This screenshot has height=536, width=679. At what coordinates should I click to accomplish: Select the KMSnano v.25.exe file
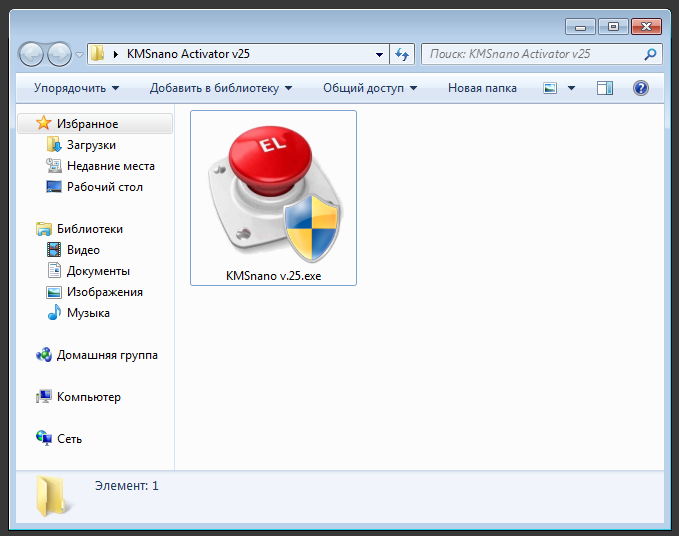(x=273, y=198)
